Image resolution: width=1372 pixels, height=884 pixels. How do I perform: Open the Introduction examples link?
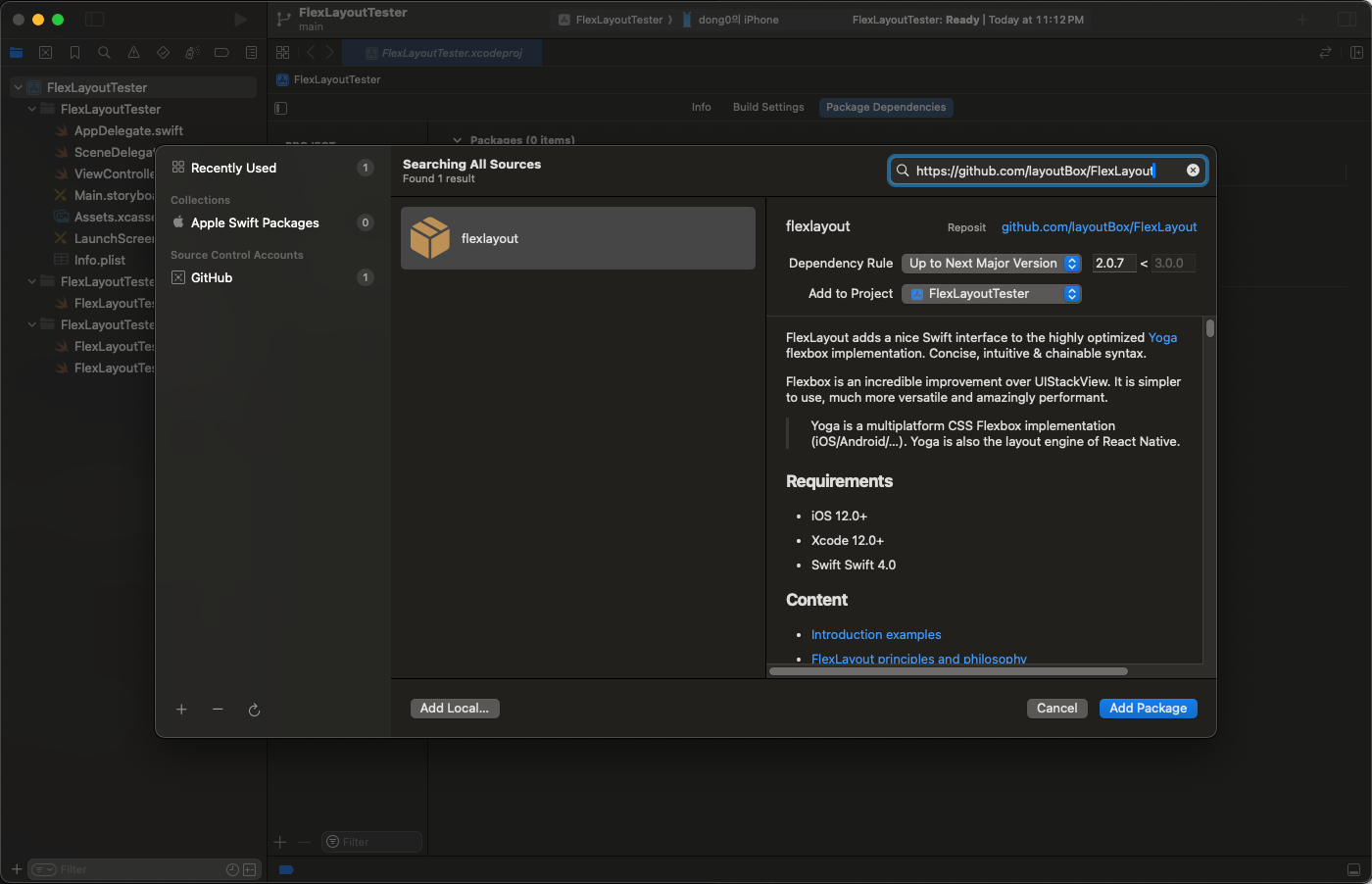click(x=876, y=635)
